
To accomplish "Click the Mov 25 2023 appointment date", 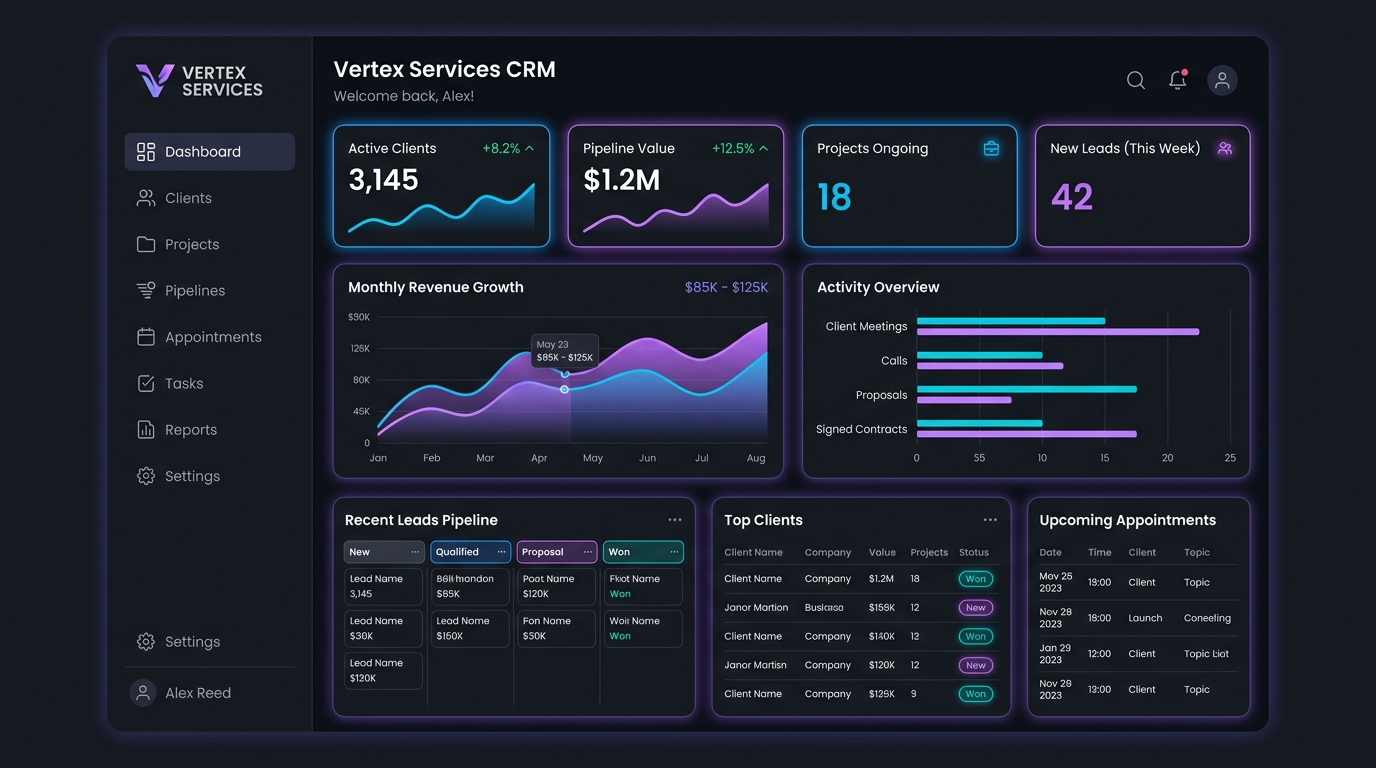I will pos(1056,582).
